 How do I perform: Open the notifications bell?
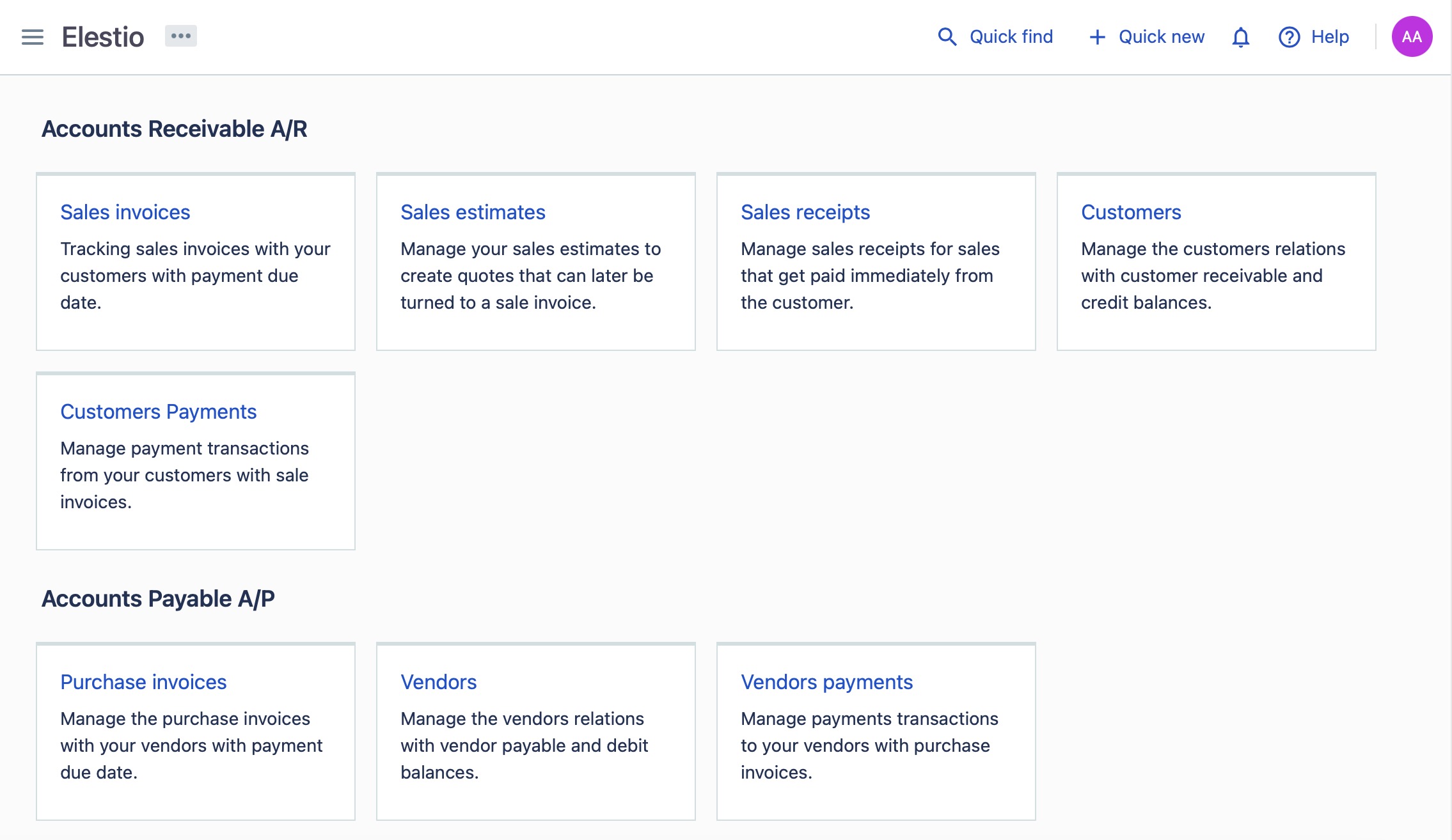coord(1240,37)
